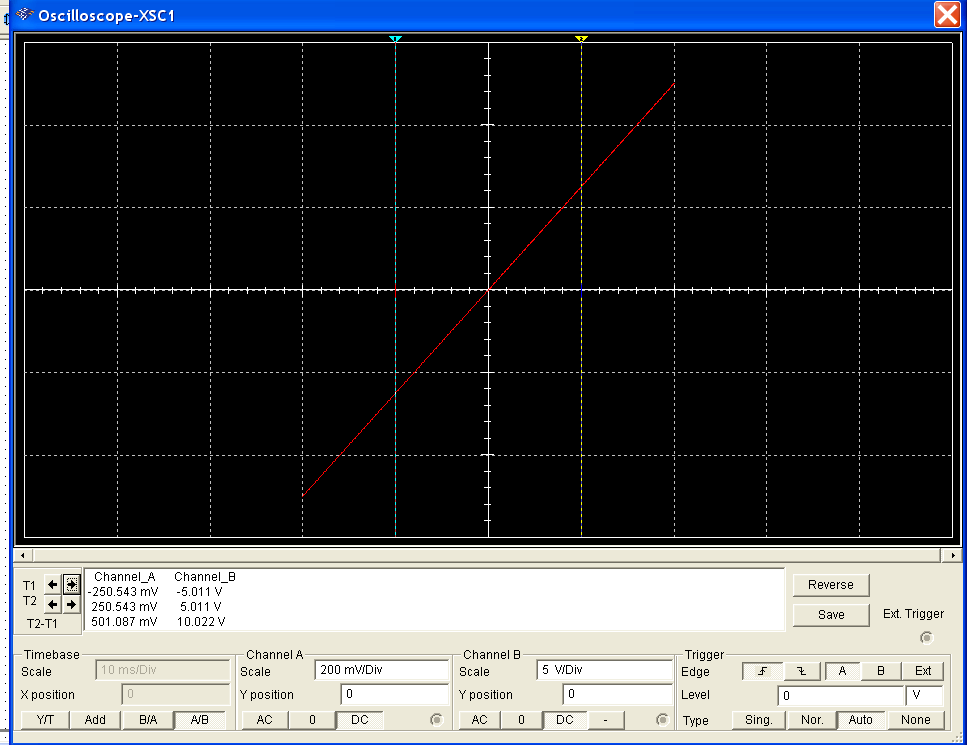Click the oscilloscope title bar icon
Screen dimensions: 967x745
(24, 14)
